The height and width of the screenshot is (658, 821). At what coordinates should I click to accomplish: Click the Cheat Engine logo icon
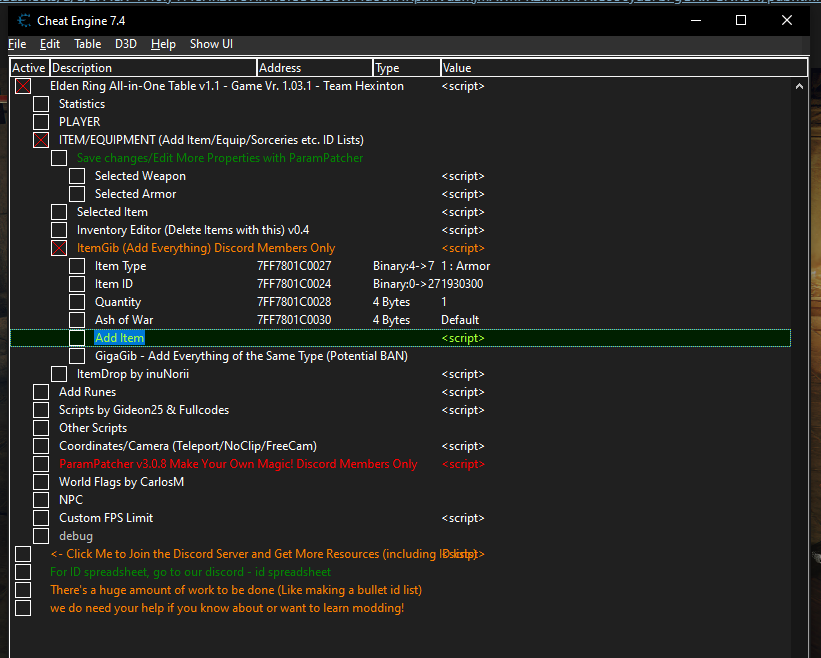tap(24, 21)
